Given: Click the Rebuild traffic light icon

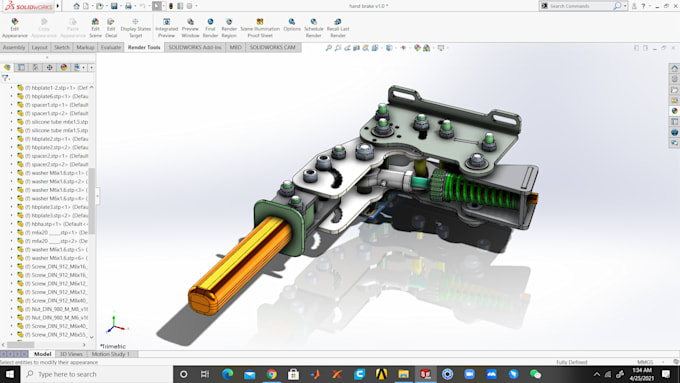Looking at the screenshot, I should point(171,6).
